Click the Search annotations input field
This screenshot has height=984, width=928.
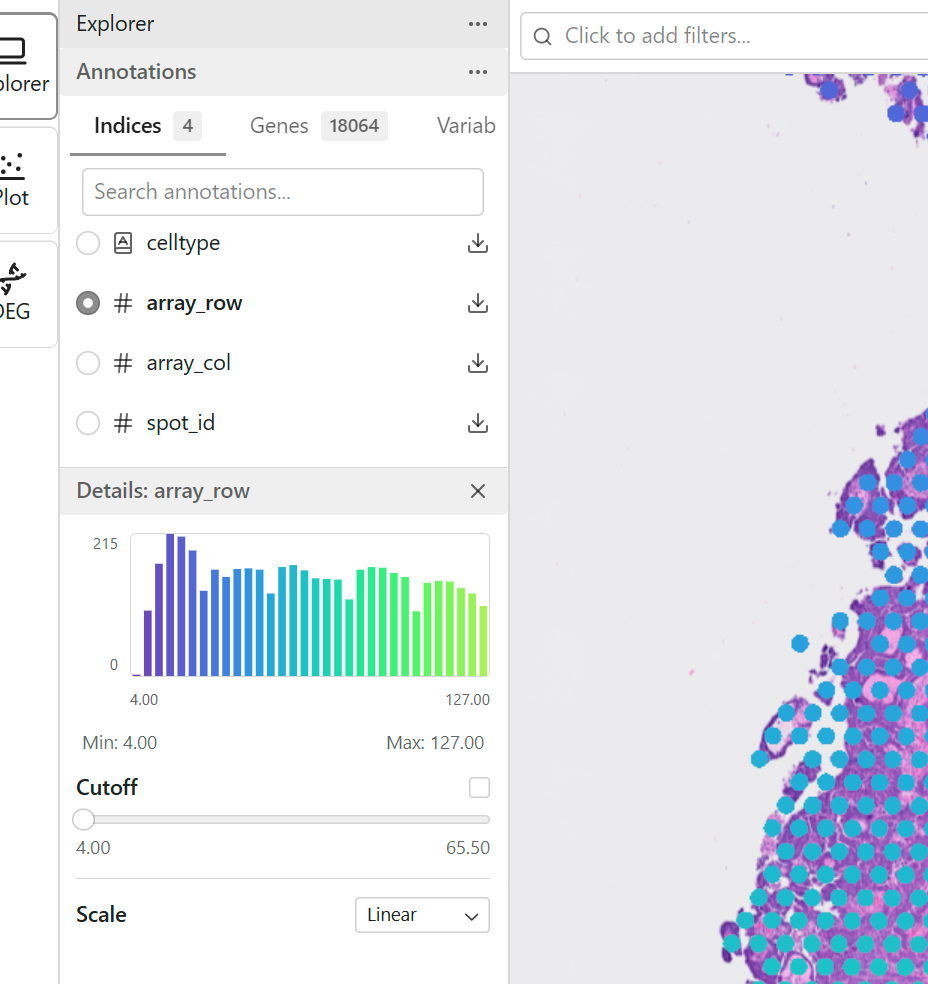pyautogui.click(x=282, y=192)
